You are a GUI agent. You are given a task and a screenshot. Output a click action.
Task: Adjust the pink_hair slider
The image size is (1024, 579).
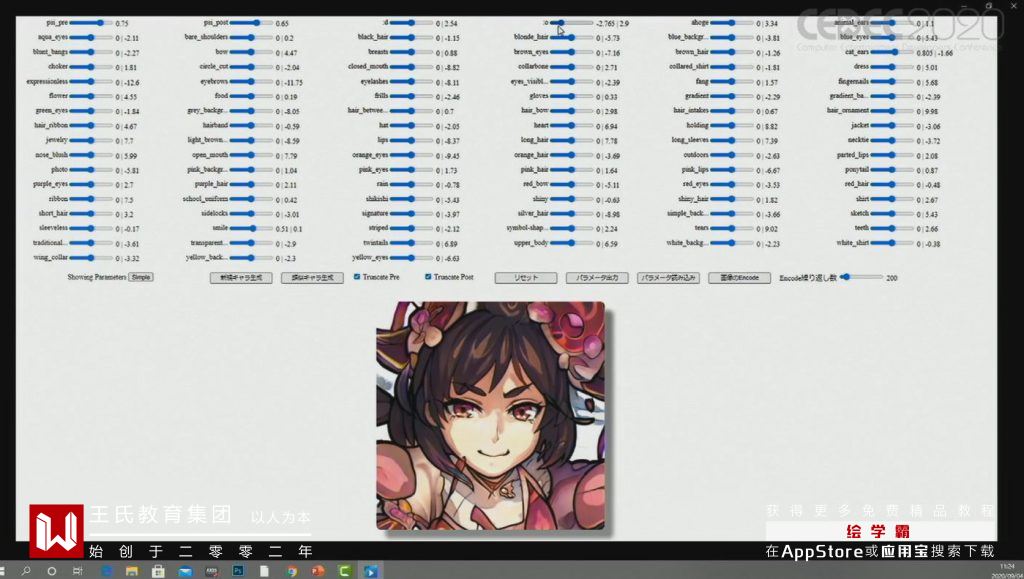click(x=571, y=170)
